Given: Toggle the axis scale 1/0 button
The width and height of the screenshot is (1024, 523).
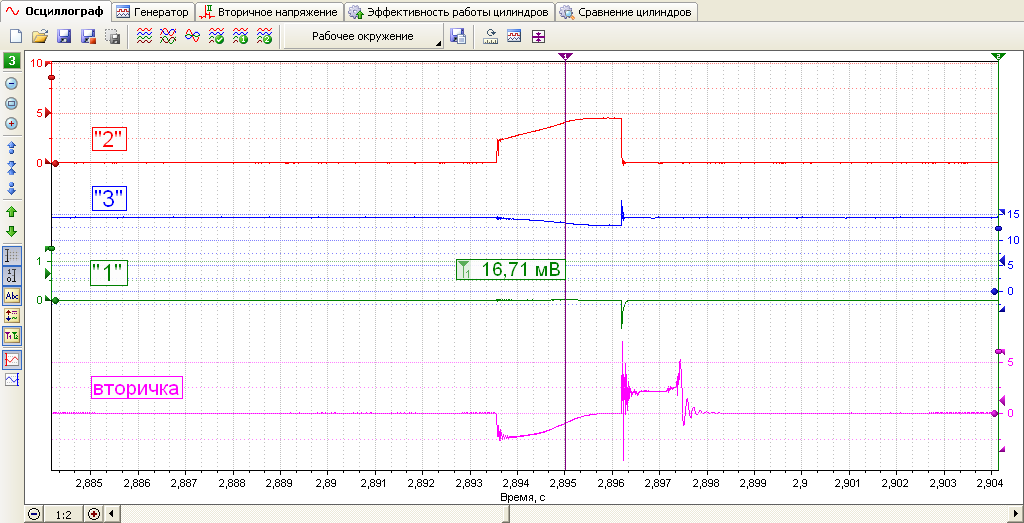Looking at the screenshot, I should [x=12, y=276].
